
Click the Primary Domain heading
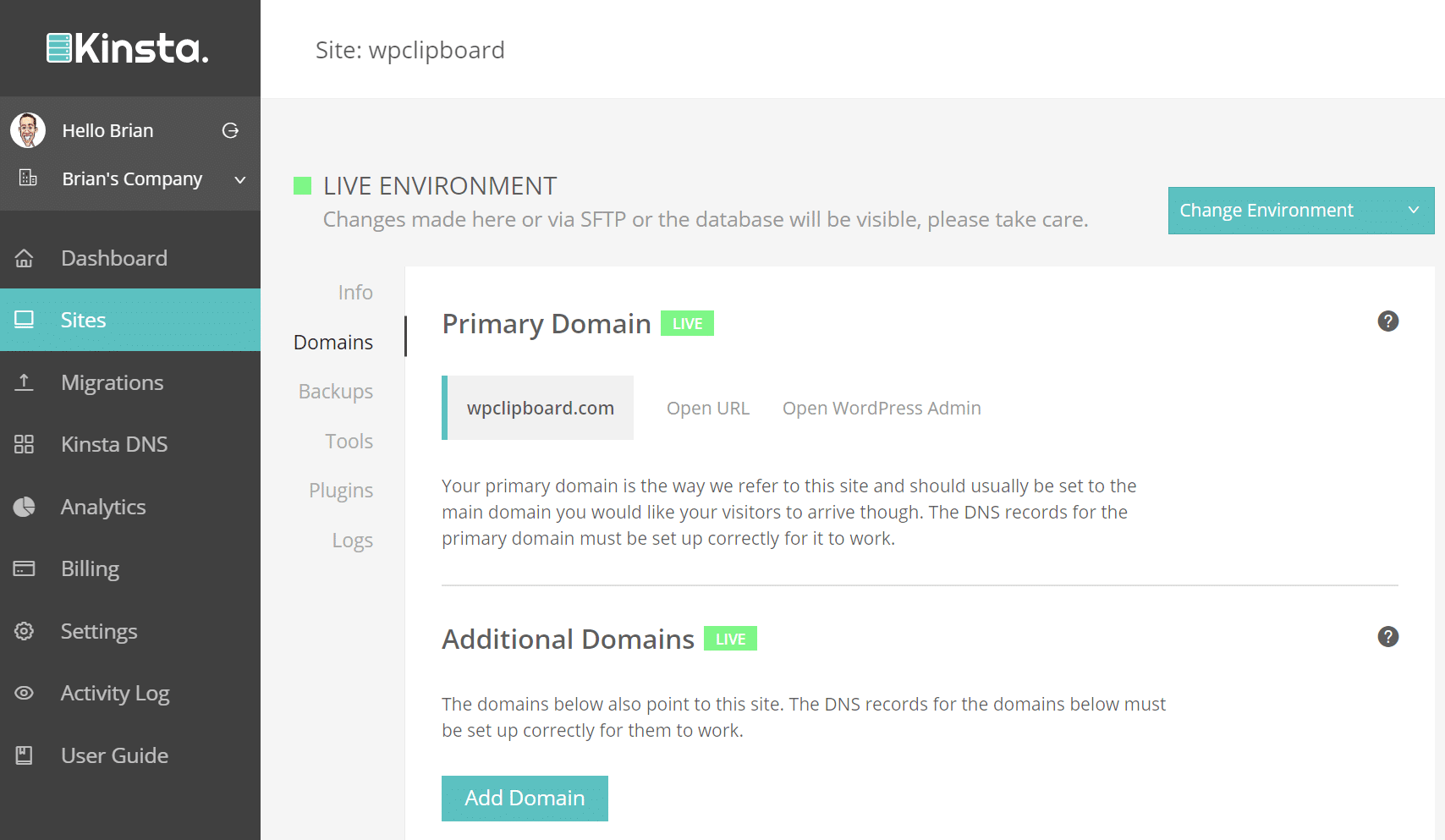547,323
